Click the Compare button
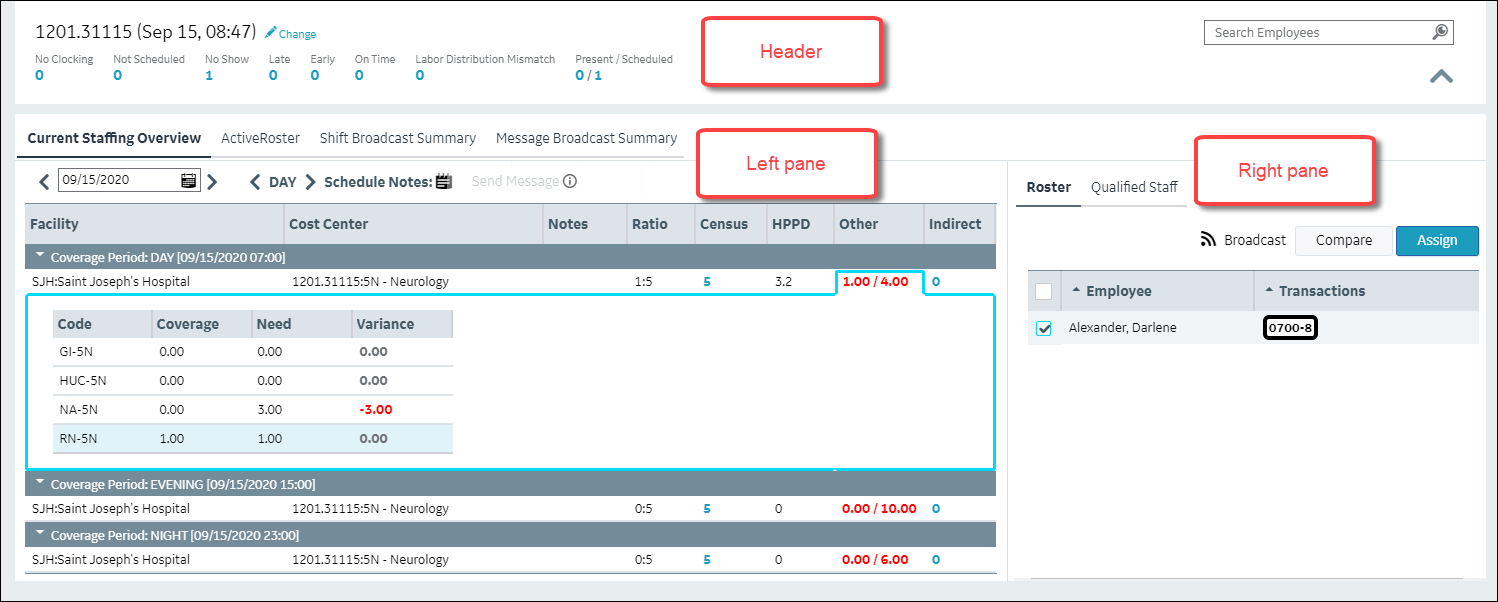 click(x=1343, y=241)
